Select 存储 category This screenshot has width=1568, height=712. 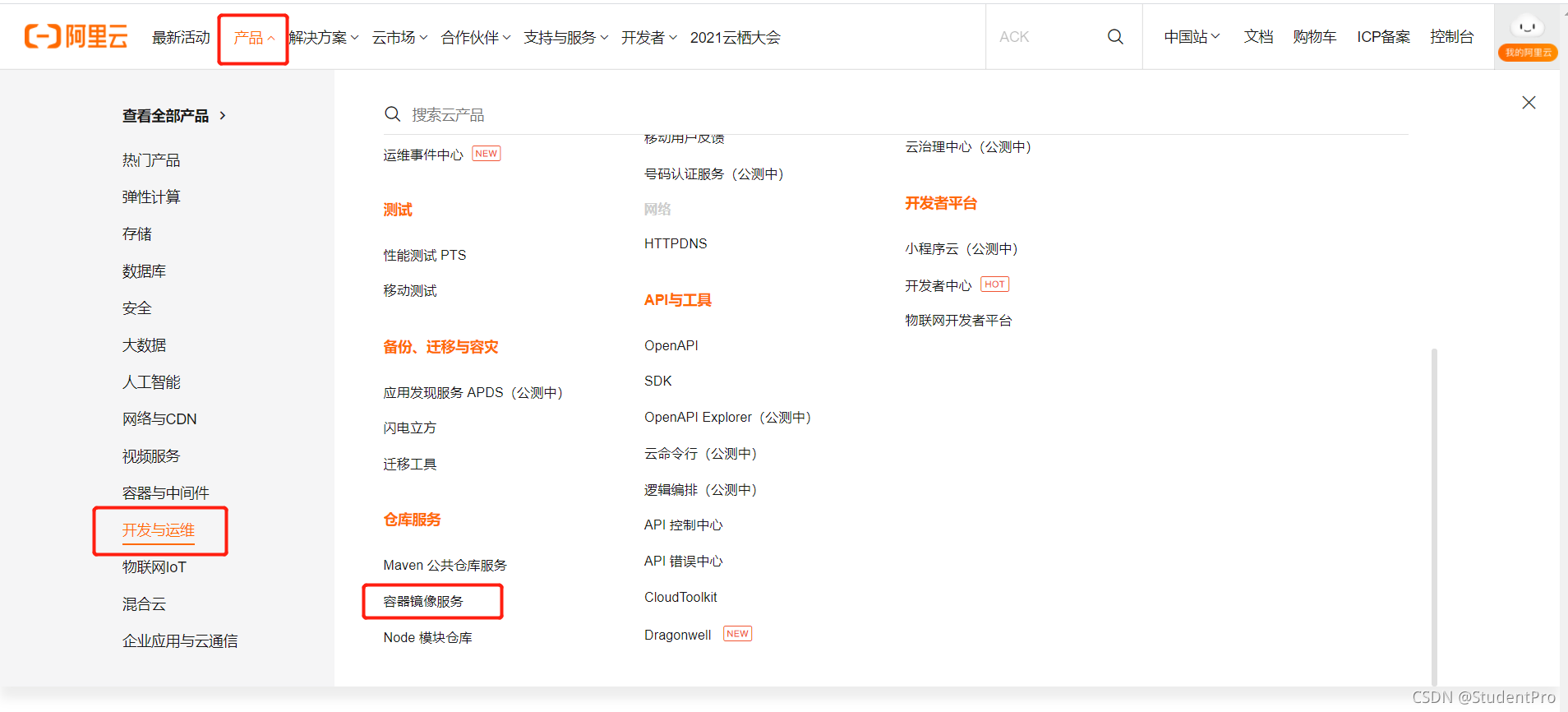[x=137, y=234]
